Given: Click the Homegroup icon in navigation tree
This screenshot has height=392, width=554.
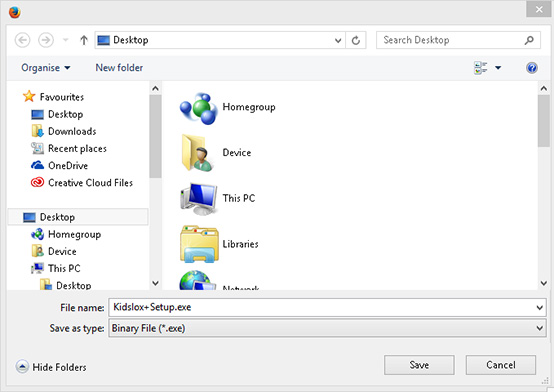Looking at the screenshot, I should 37,234.
